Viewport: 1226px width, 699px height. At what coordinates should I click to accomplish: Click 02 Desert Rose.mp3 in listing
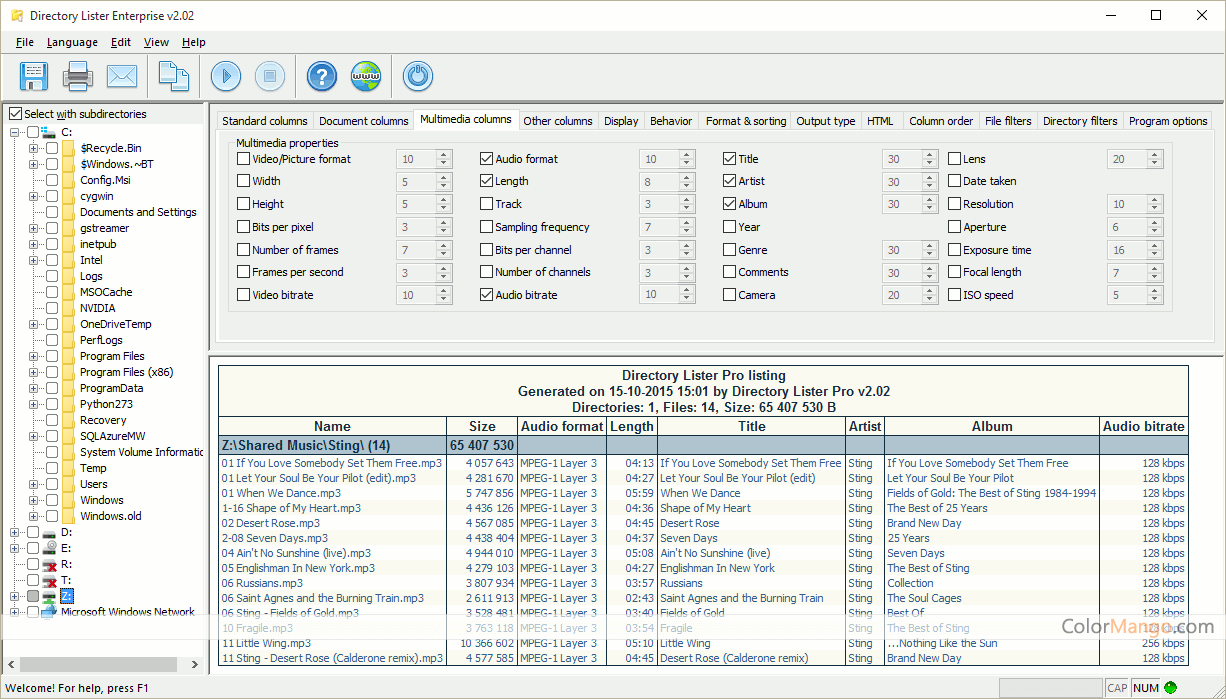(x=271, y=523)
